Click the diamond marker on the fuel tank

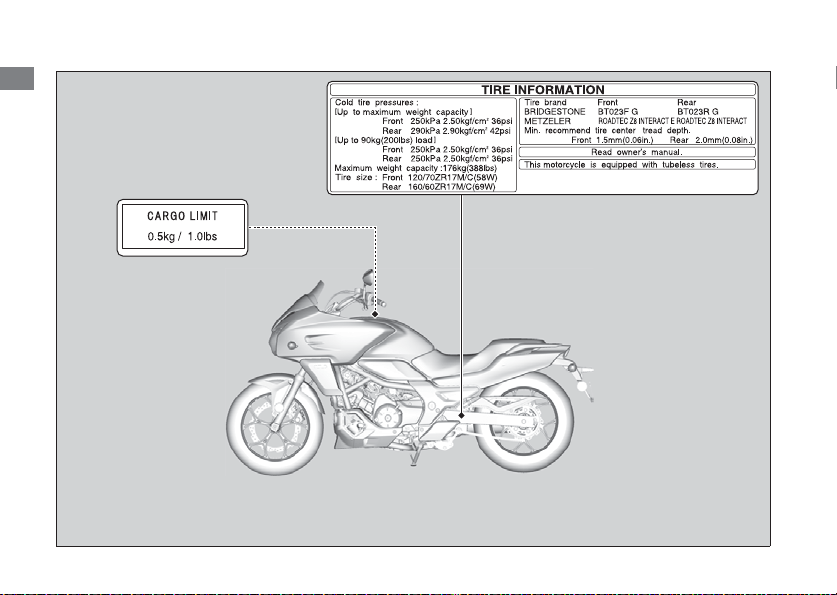[x=375, y=314]
